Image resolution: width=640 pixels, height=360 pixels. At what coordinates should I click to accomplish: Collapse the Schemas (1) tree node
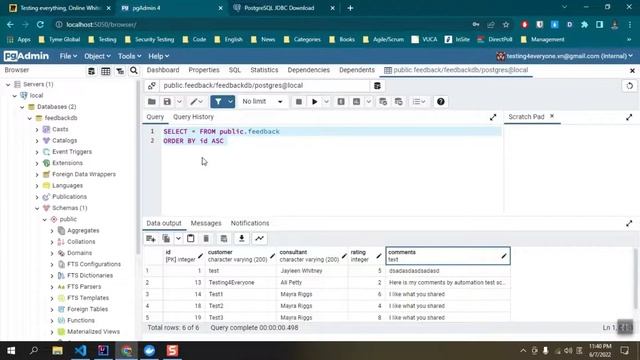coord(37,208)
